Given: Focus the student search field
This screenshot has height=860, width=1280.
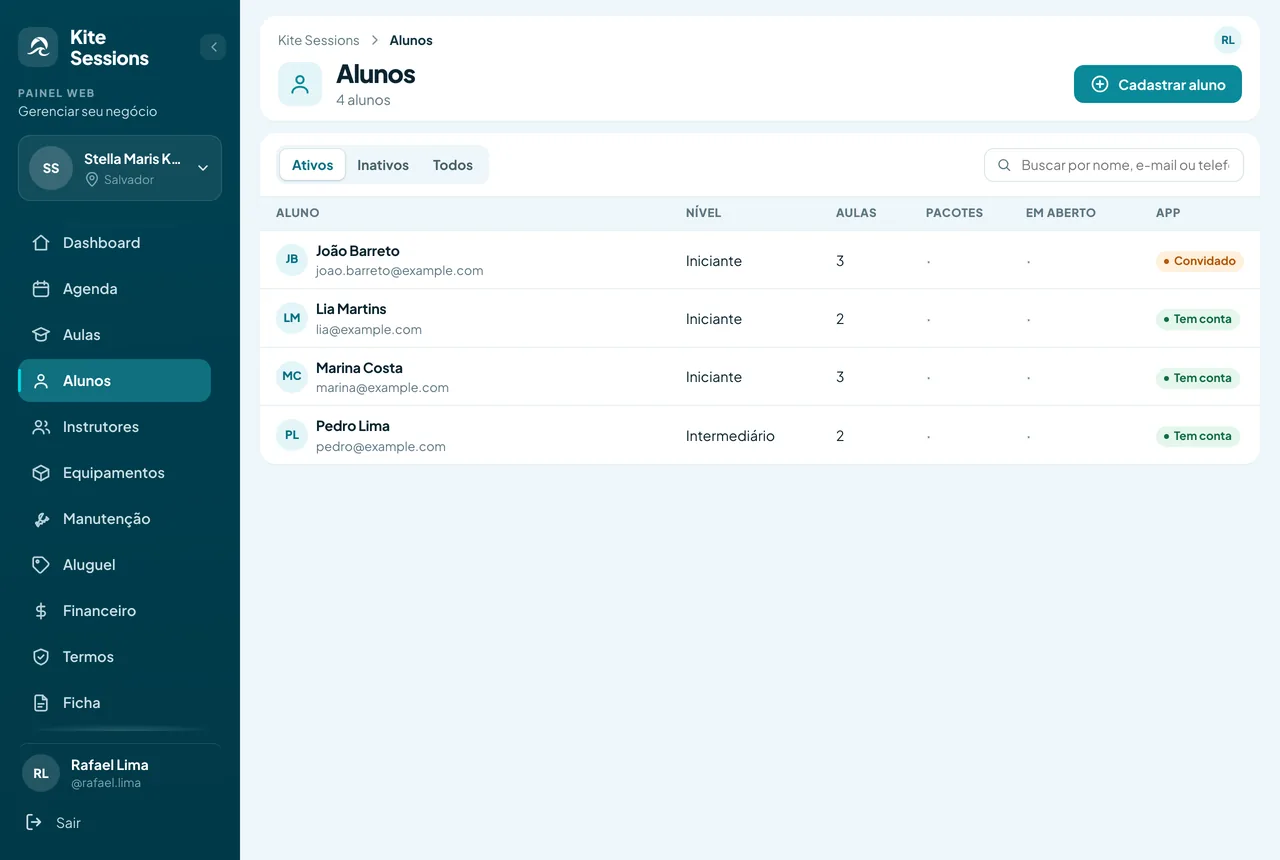Looking at the screenshot, I should pos(1114,165).
